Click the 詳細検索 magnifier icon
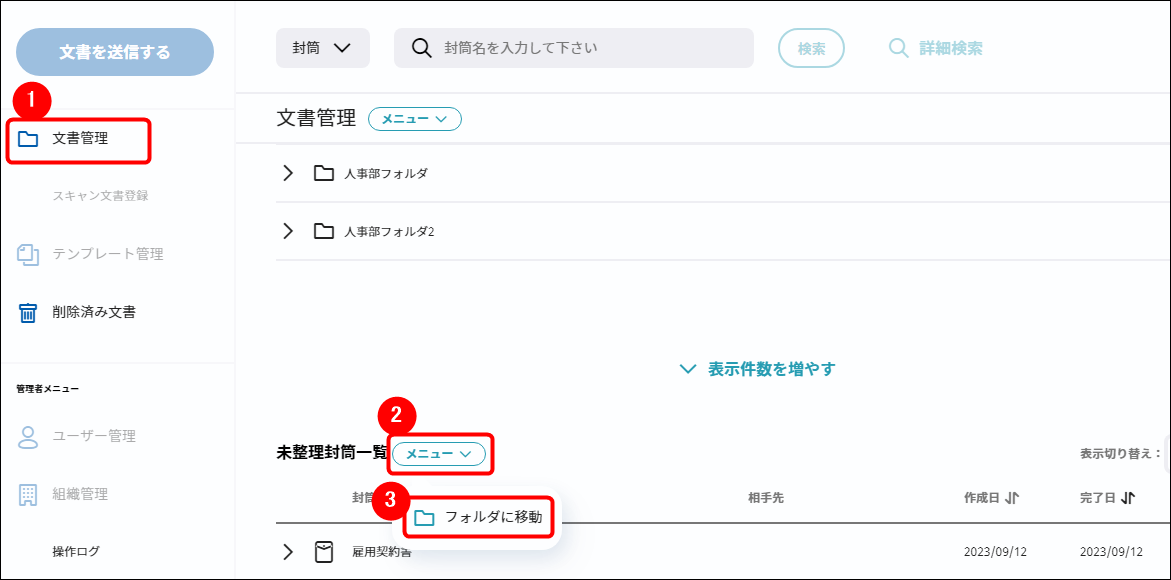Viewport: 1171px width, 580px height. click(899, 48)
